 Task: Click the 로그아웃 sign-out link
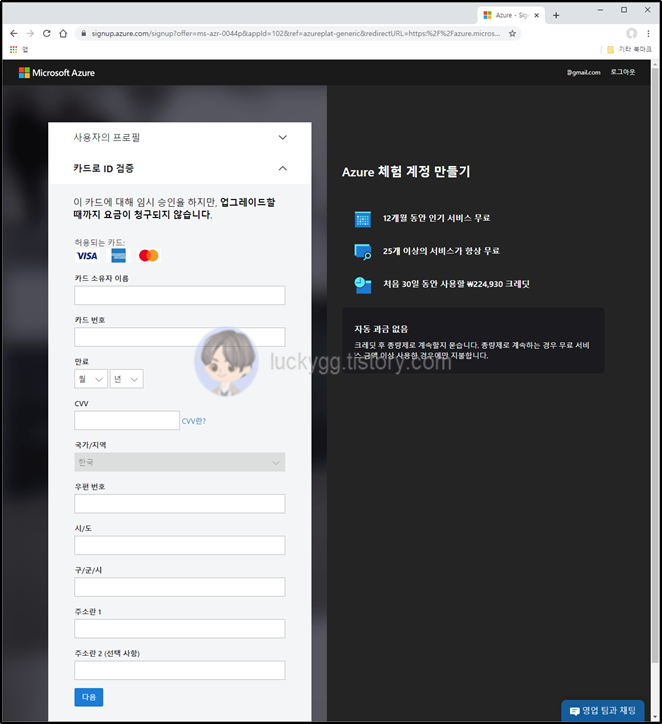point(623,72)
